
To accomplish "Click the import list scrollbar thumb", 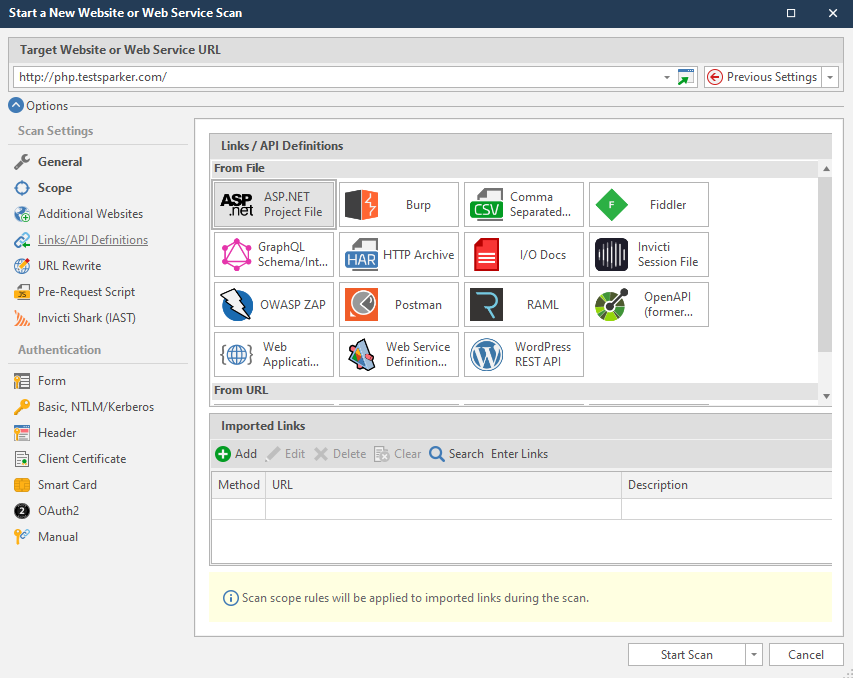I will [x=825, y=264].
